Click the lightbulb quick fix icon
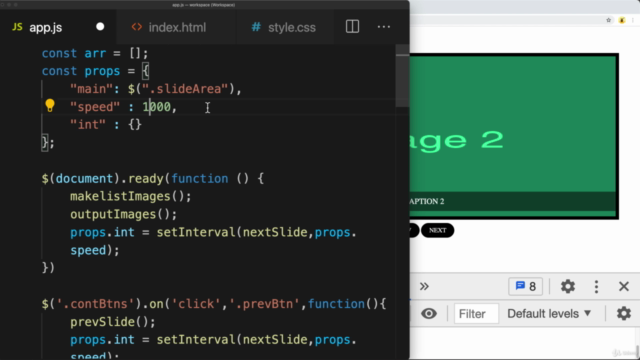Screen dimensions: 640x360 [50, 106]
